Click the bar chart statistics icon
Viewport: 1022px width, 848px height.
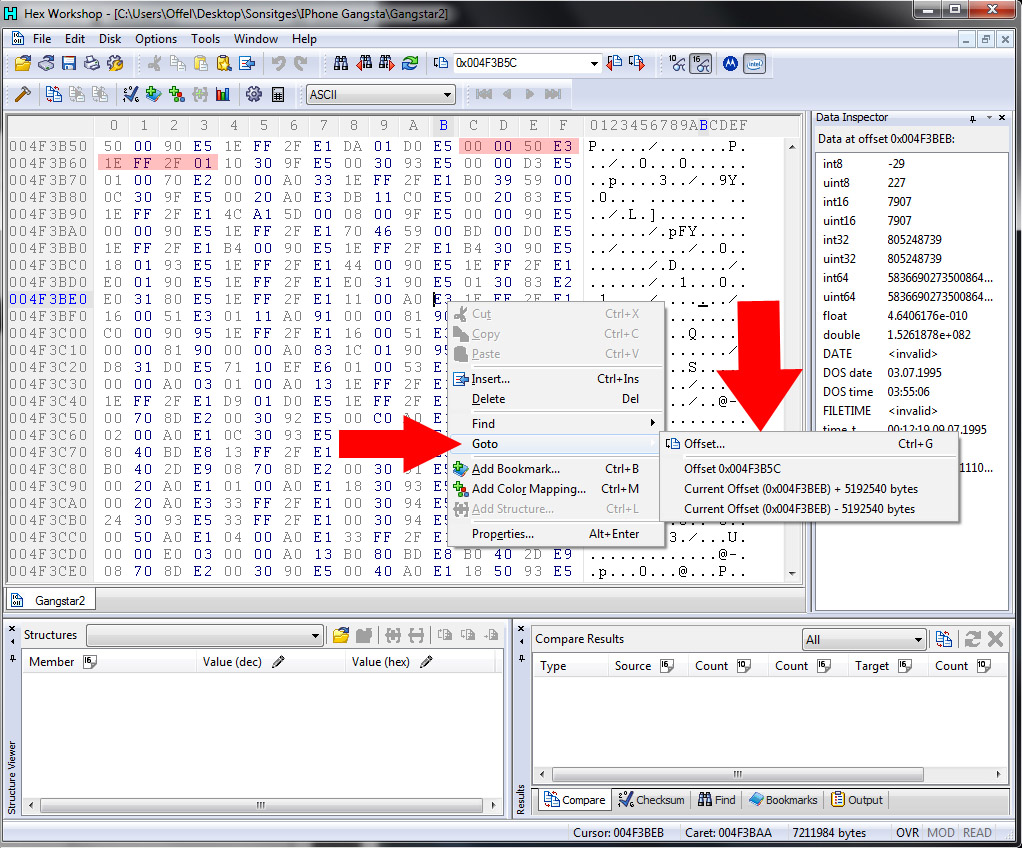coord(222,94)
